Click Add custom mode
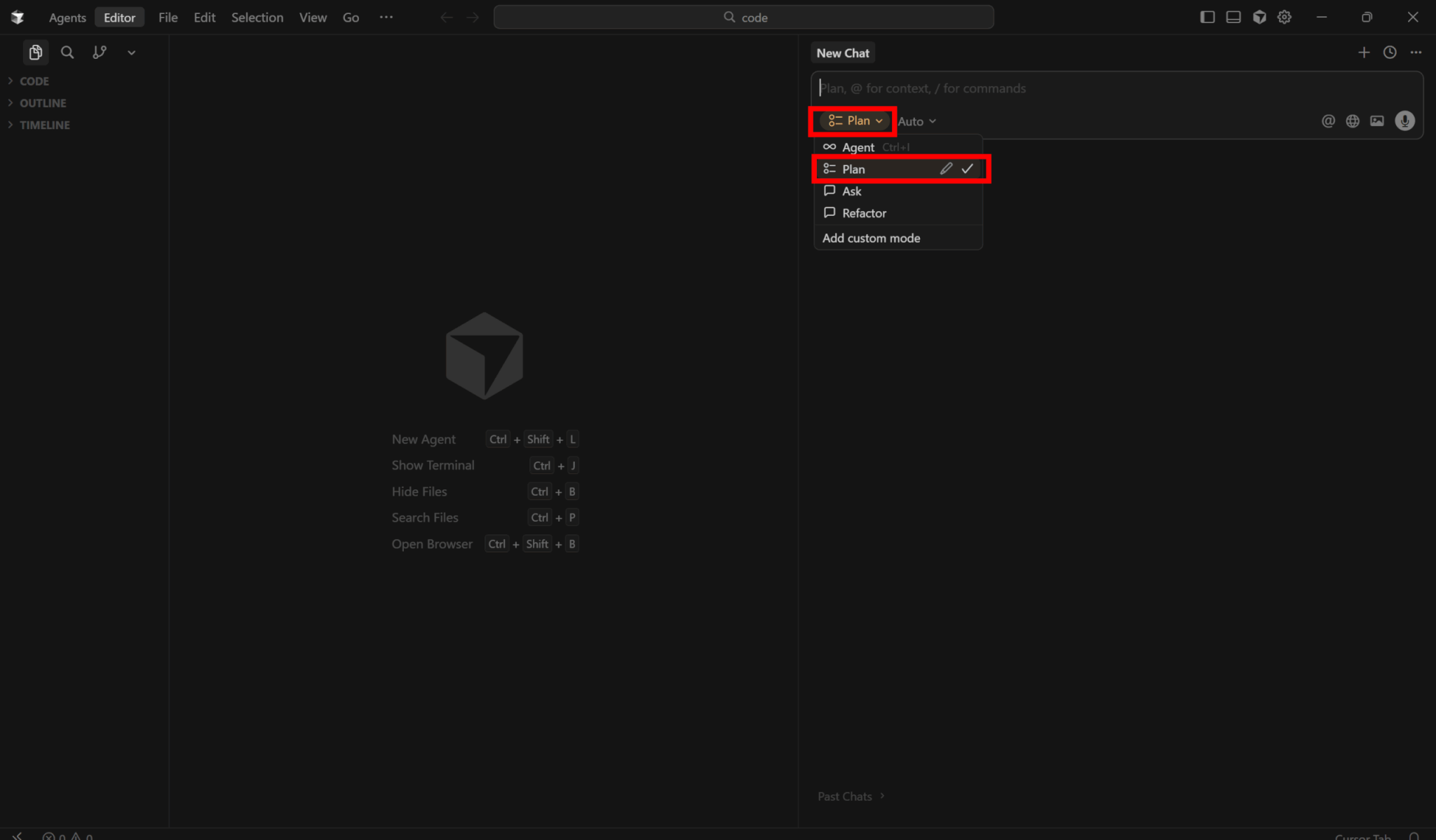Image resolution: width=1436 pixels, height=840 pixels. point(871,238)
